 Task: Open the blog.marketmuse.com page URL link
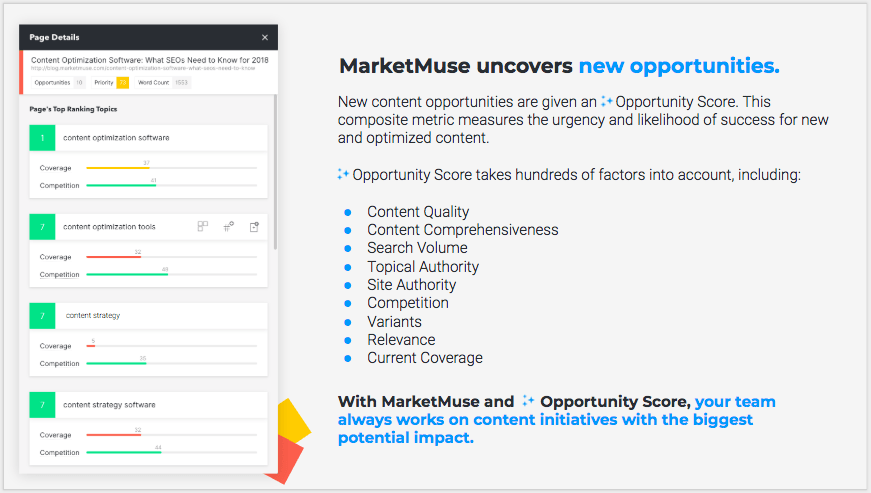(143, 68)
